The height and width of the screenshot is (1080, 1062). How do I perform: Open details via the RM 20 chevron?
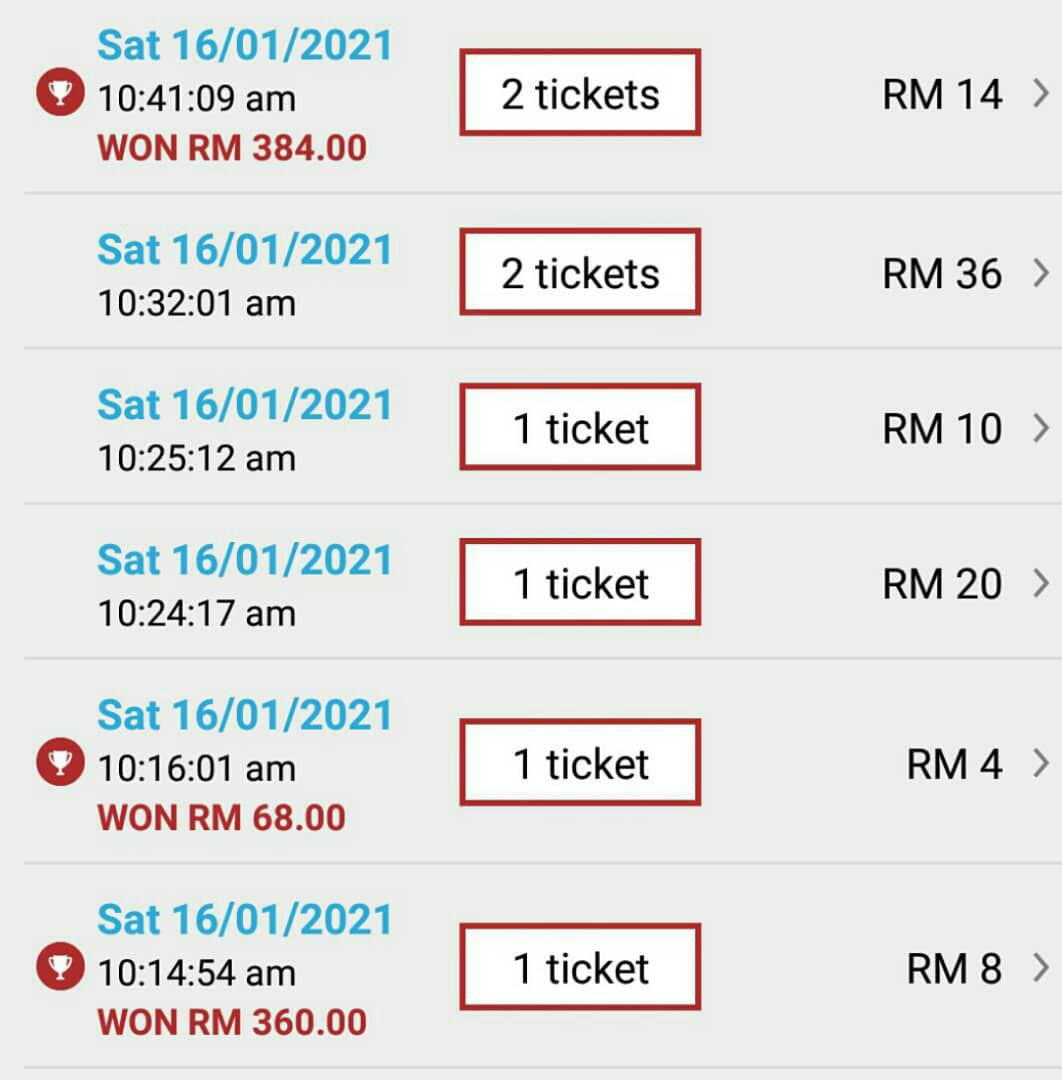[x=1041, y=583]
